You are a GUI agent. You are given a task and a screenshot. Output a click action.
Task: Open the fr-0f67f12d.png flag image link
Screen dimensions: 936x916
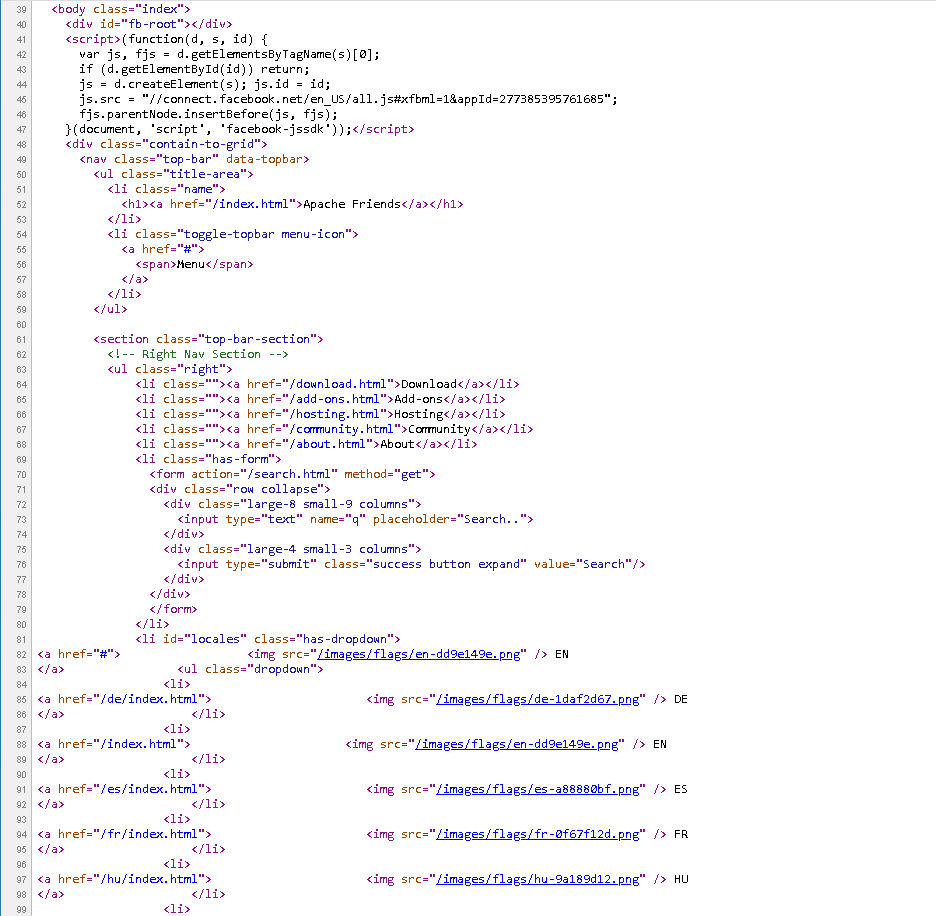[537, 834]
